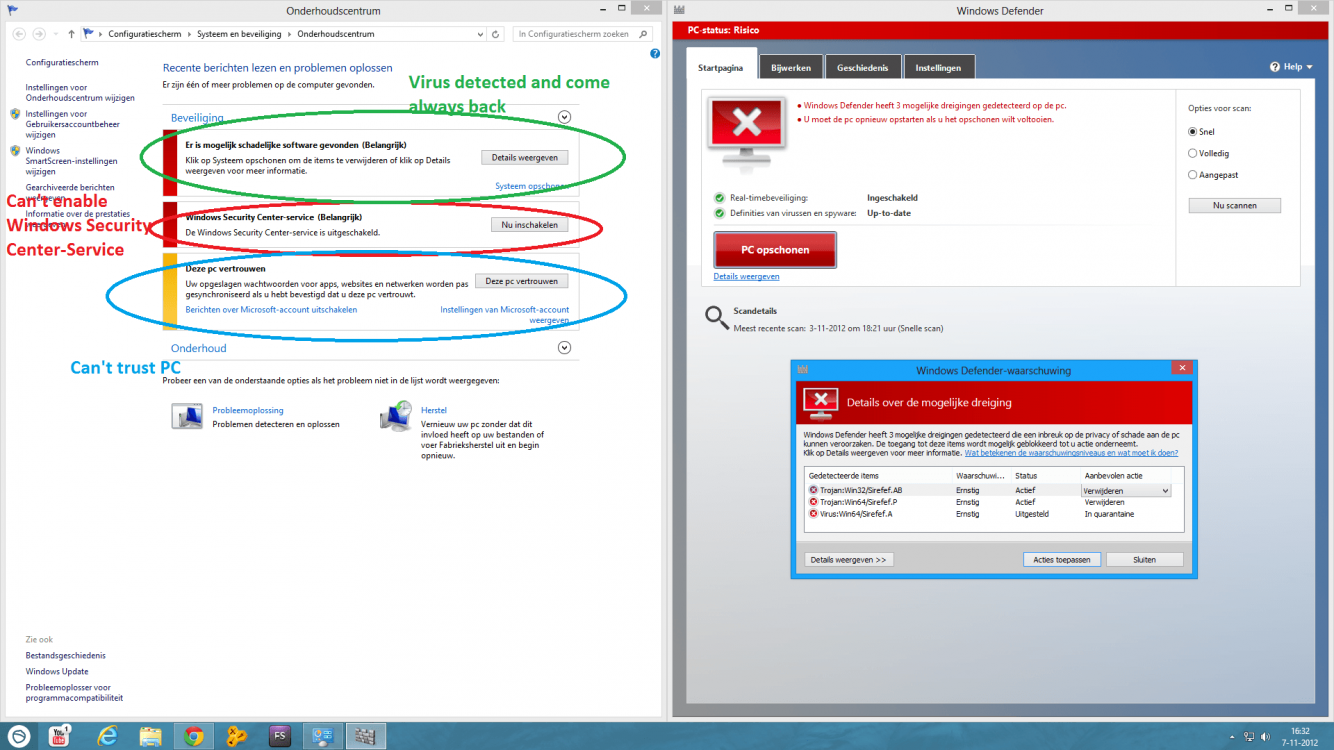The width and height of the screenshot is (1334, 750).
Task: Go up one level with the up arrow
Action: [x=71, y=34]
